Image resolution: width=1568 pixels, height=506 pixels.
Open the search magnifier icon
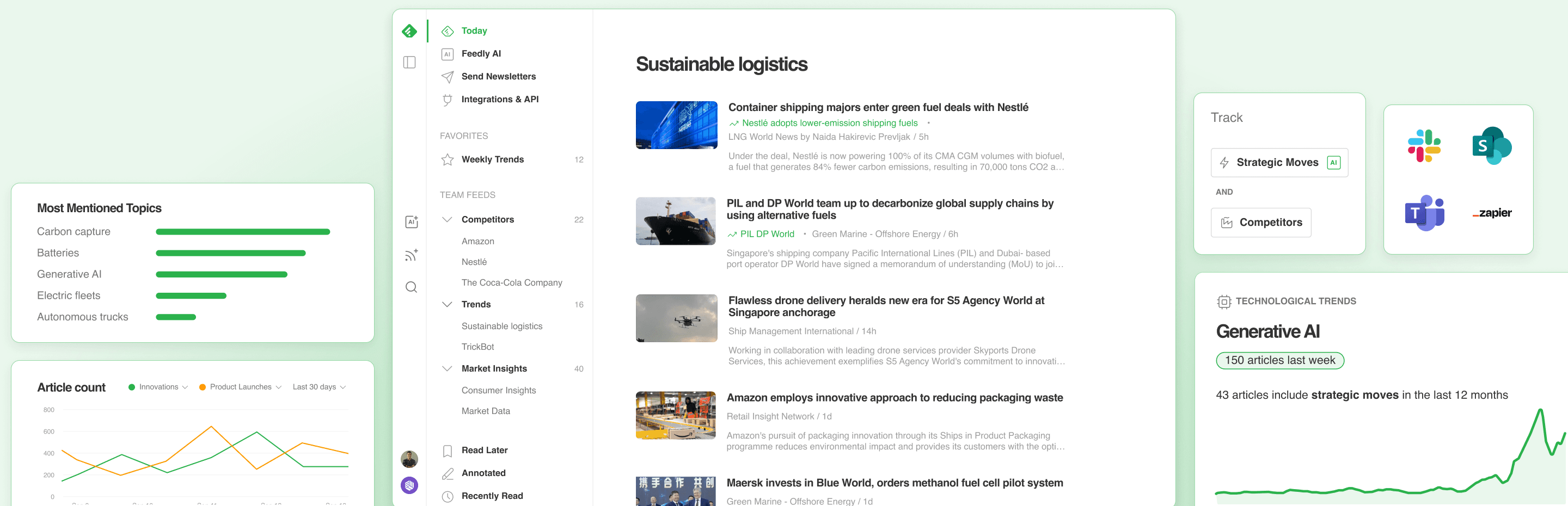412,287
